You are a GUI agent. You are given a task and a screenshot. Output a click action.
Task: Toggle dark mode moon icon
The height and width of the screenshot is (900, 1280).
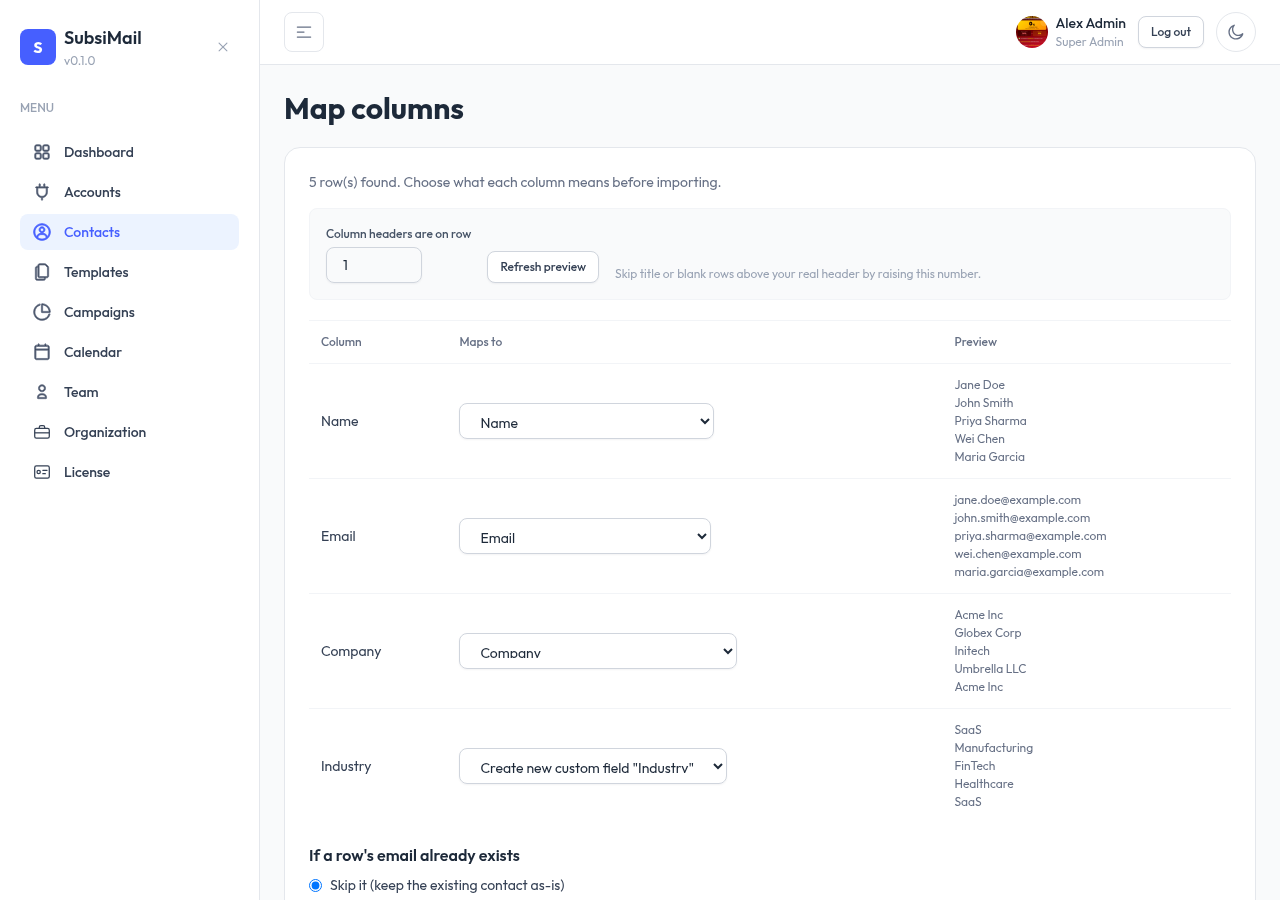tap(1236, 32)
